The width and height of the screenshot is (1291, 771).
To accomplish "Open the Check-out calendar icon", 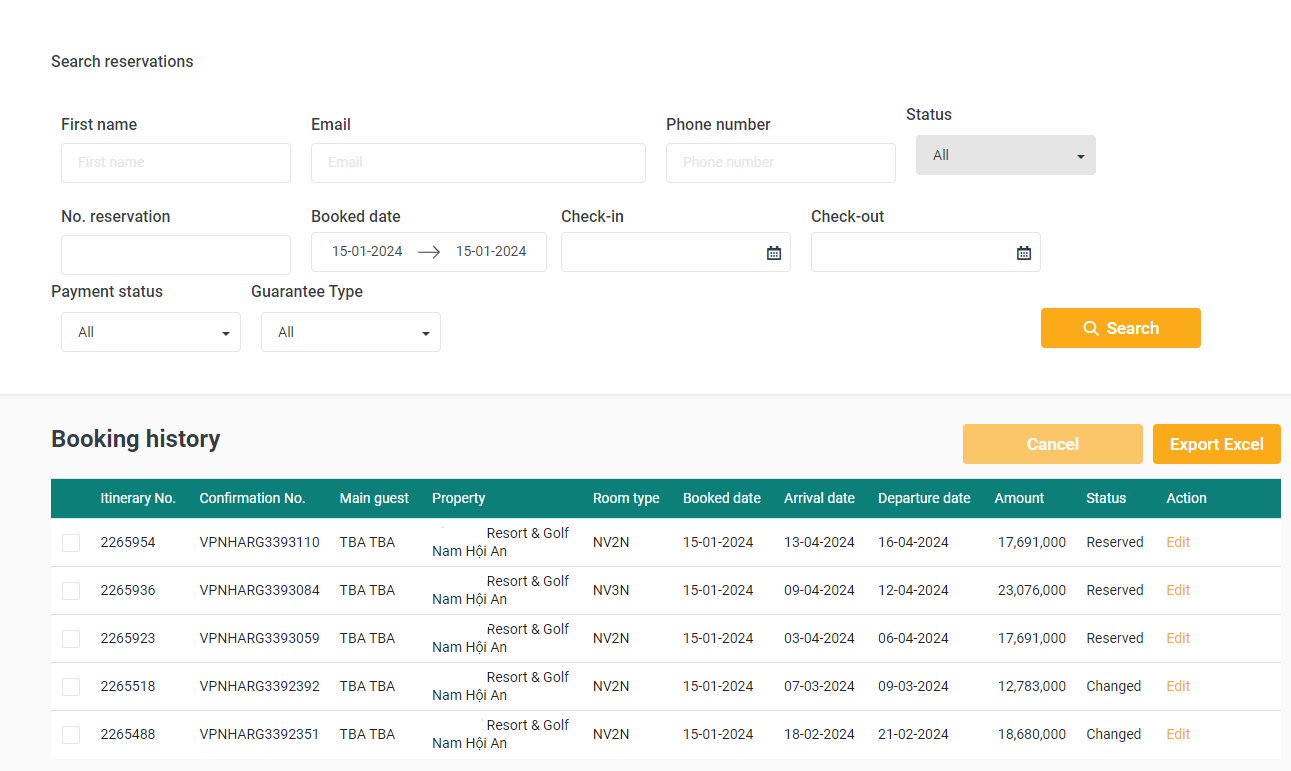I will point(1023,253).
